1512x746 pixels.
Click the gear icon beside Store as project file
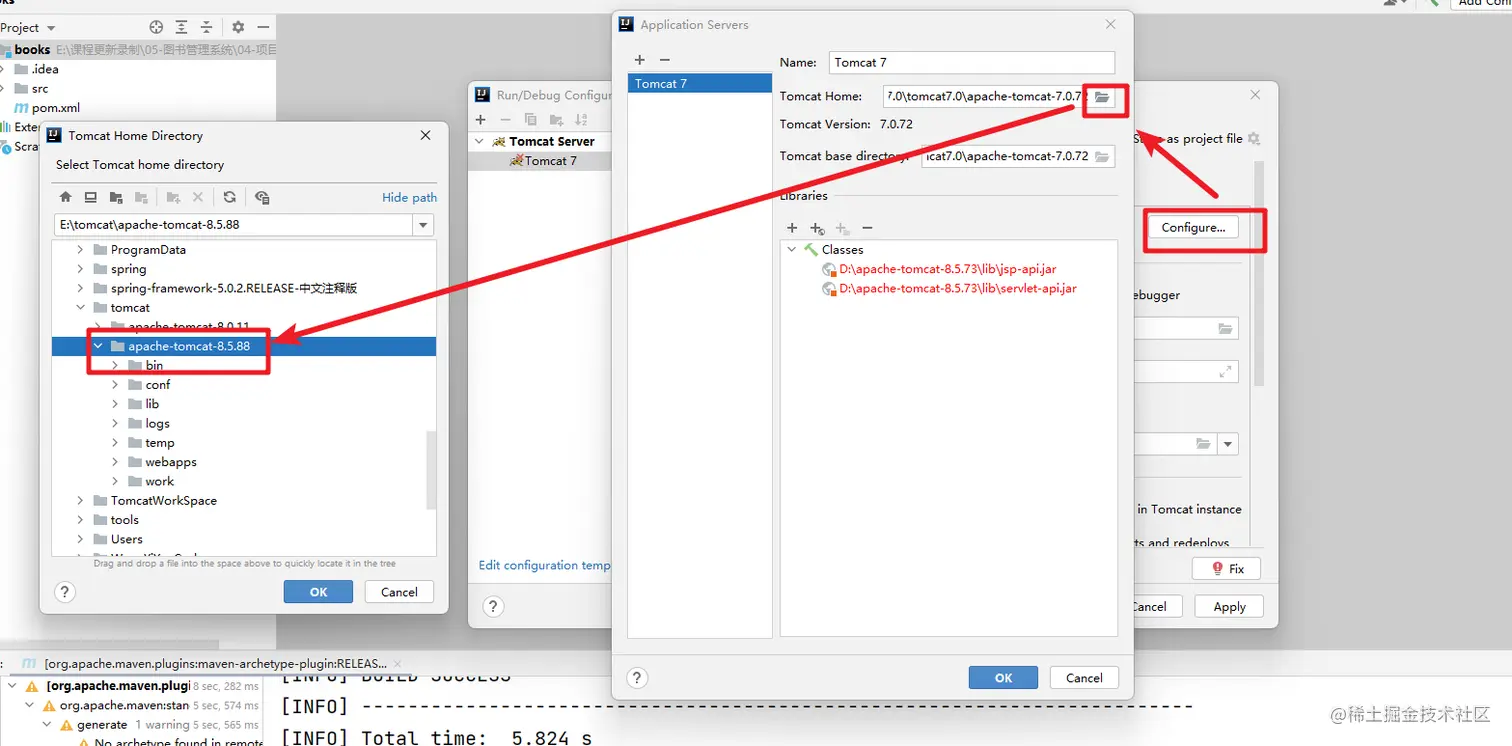(1254, 139)
